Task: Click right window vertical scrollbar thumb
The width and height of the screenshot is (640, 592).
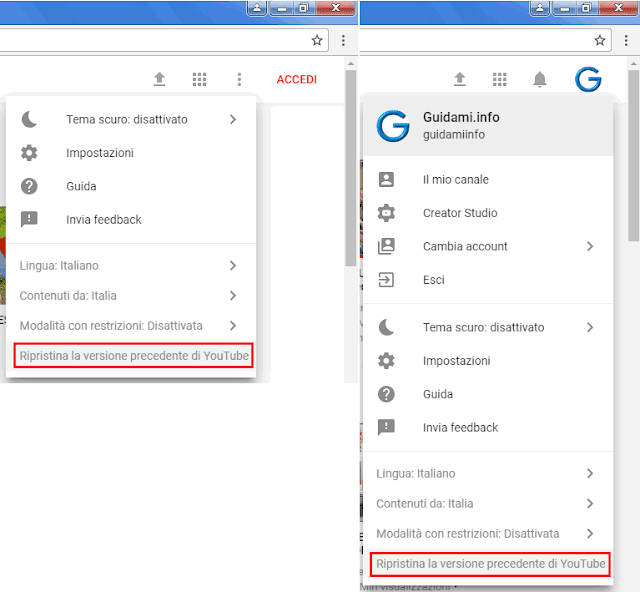Action: click(x=633, y=156)
